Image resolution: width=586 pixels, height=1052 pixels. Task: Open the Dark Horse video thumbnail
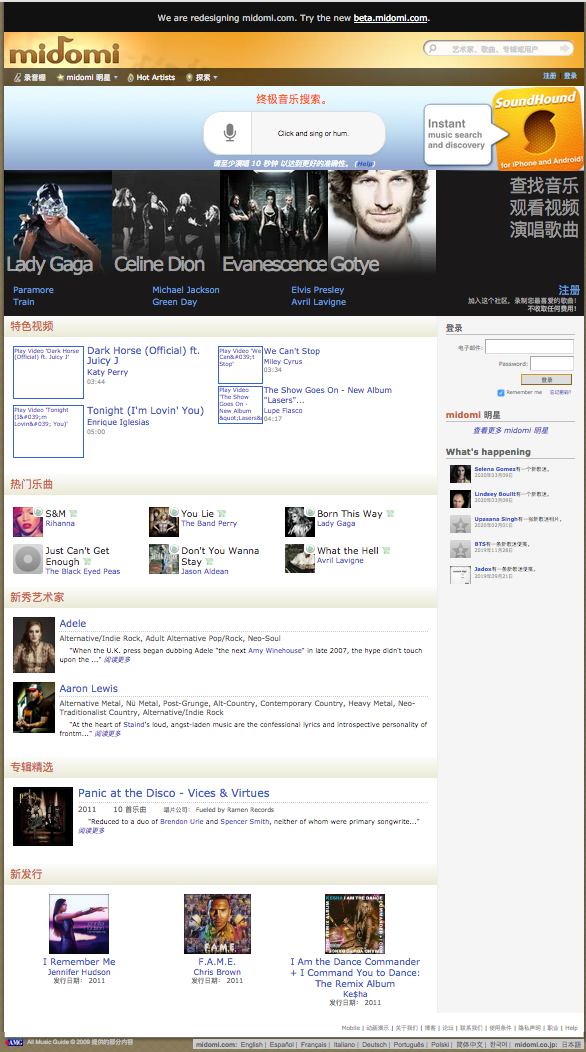48,372
